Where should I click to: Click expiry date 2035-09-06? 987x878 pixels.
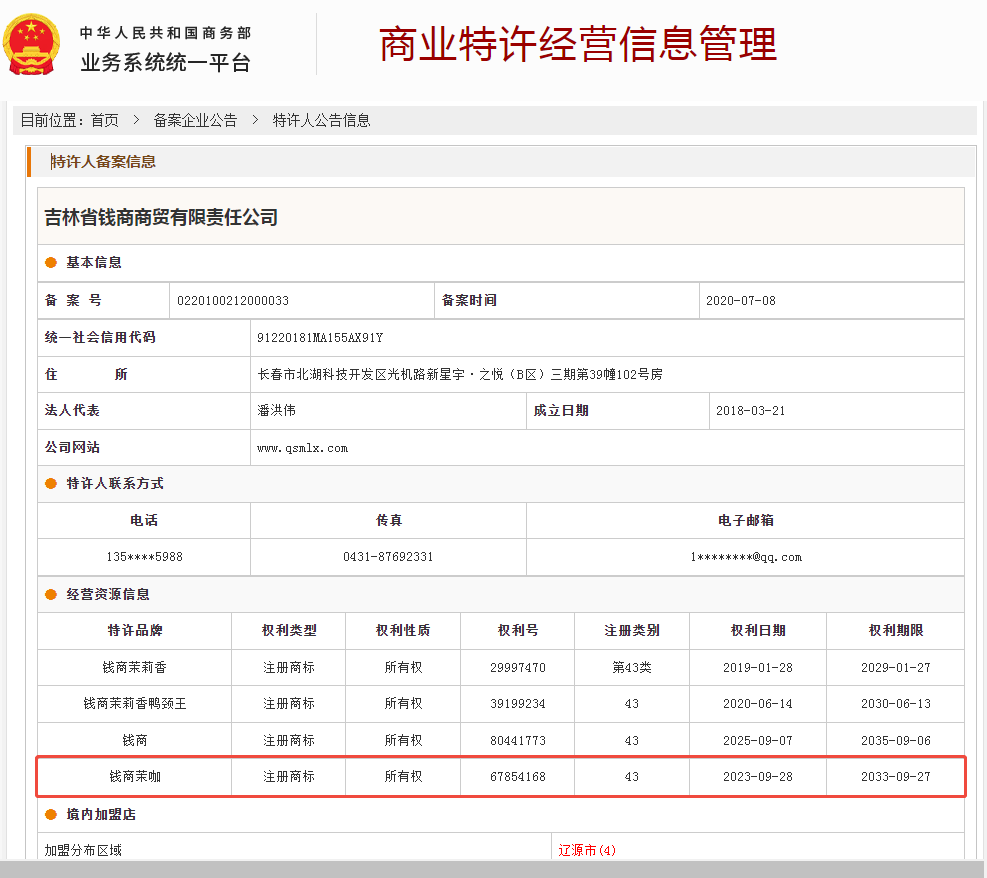point(896,741)
